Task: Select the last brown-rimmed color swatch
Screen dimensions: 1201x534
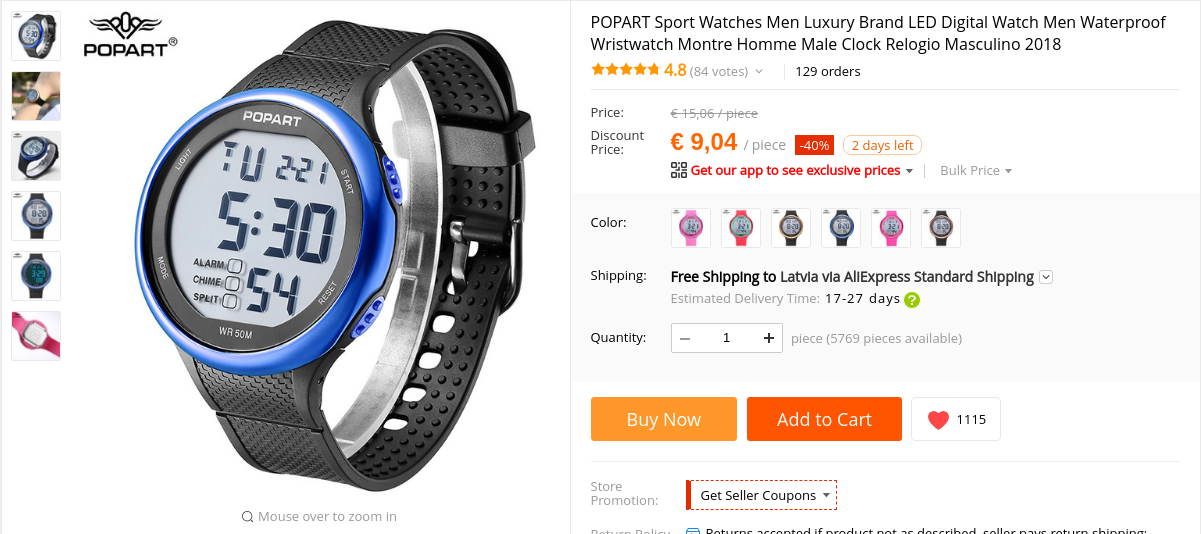Action: point(941,228)
